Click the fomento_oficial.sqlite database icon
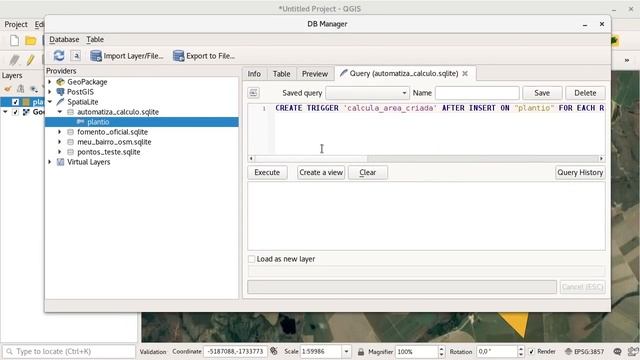 (x=70, y=132)
